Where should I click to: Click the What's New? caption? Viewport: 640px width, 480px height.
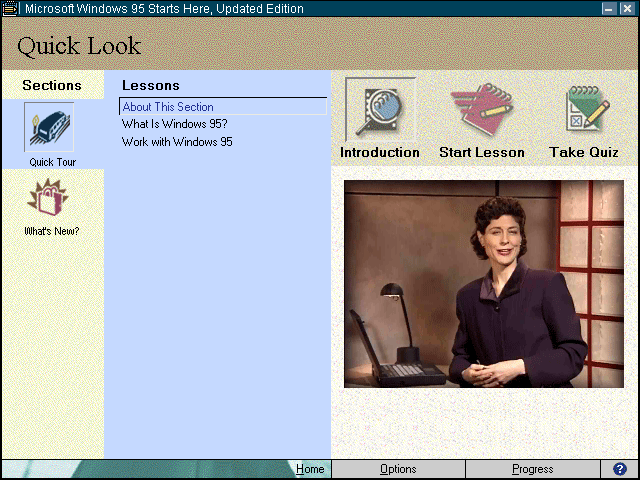click(x=52, y=231)
